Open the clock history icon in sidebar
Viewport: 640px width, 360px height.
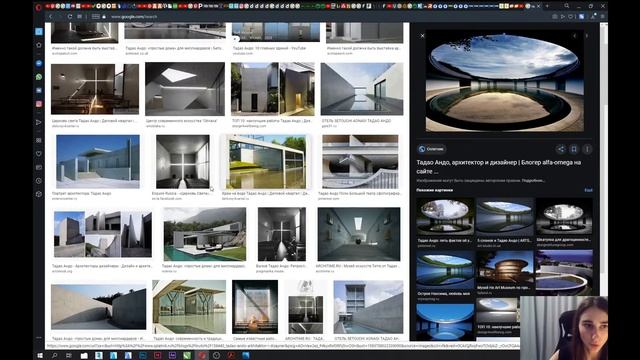pyautogui.click(x=39, y=181)
